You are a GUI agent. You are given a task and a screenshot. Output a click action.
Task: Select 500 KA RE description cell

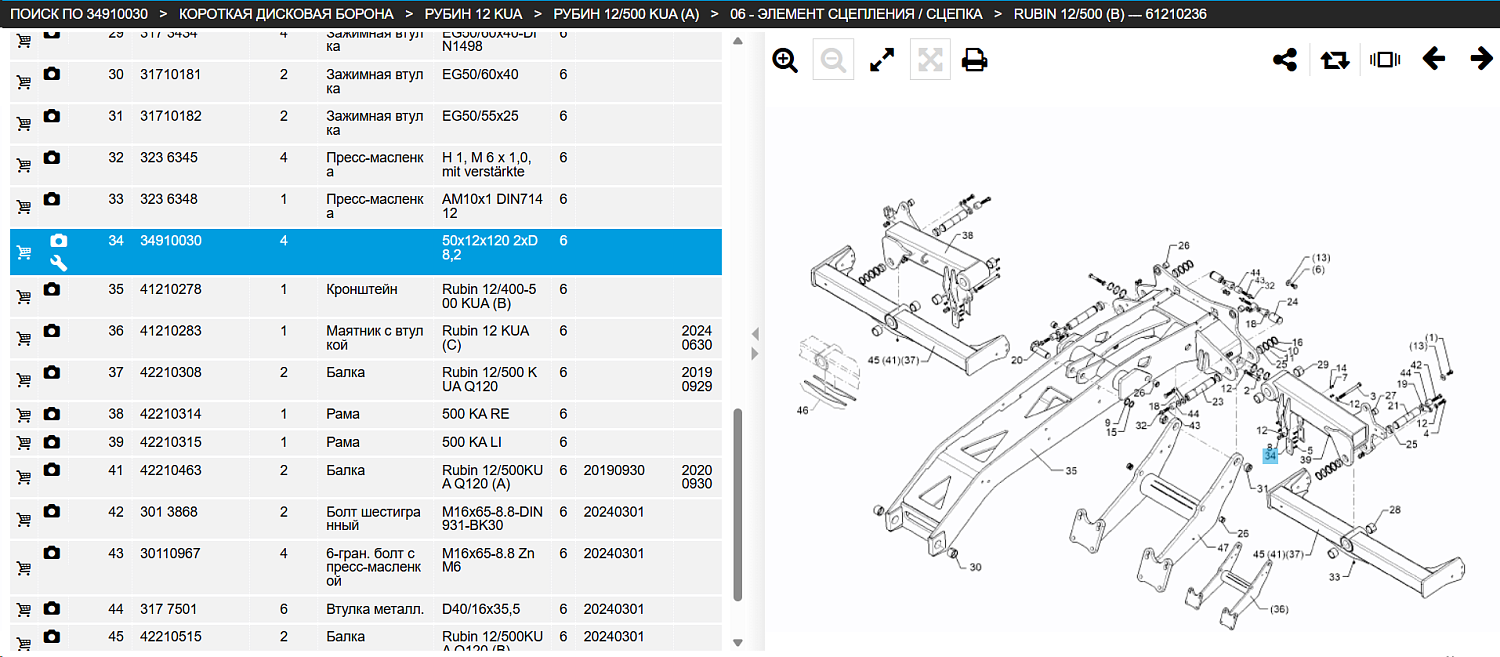point(493,414)
